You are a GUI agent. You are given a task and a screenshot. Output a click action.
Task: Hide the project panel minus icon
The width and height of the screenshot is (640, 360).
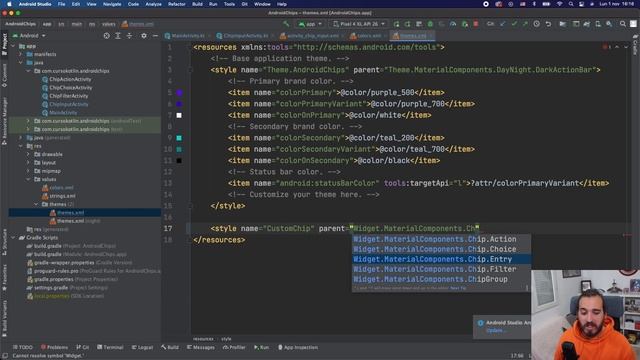click(155, 36)
